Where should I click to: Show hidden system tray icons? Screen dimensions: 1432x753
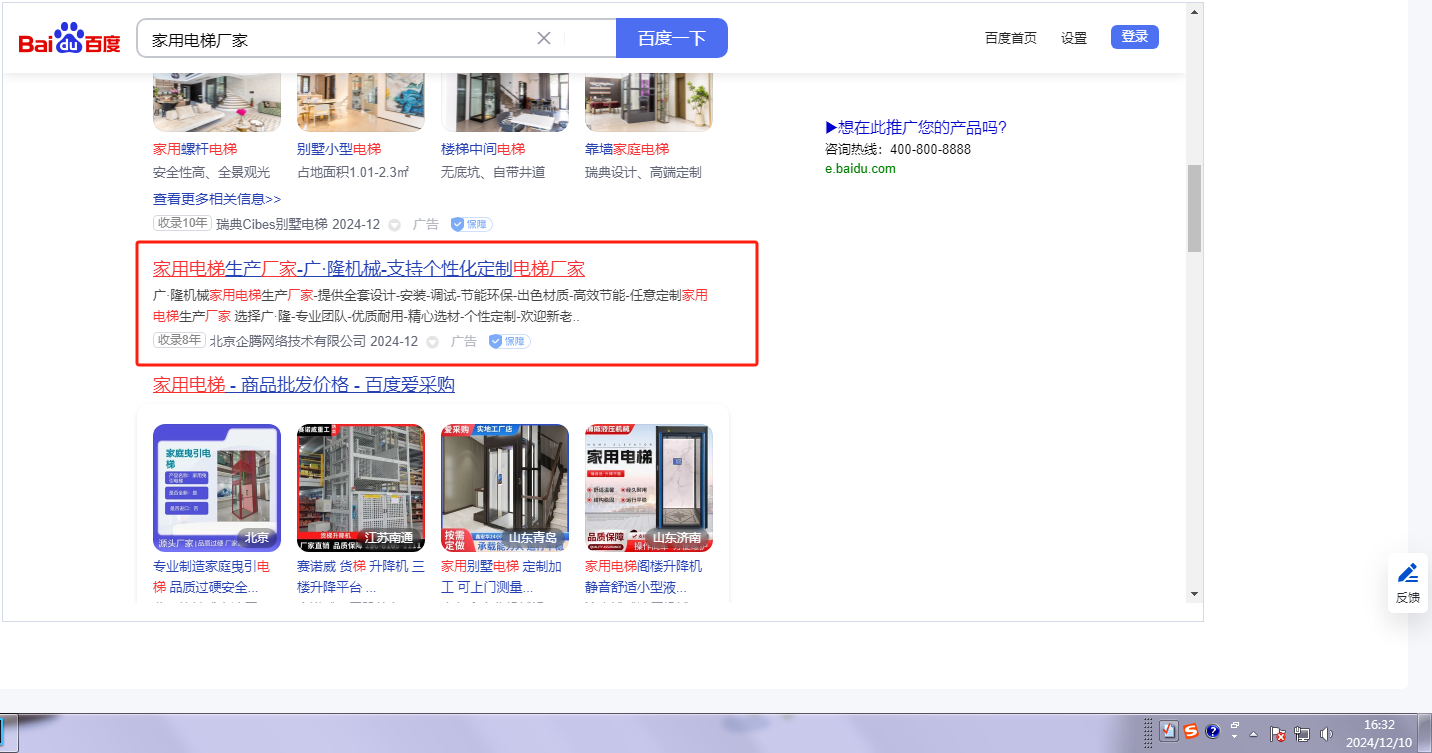click(x=1254, y=733)
